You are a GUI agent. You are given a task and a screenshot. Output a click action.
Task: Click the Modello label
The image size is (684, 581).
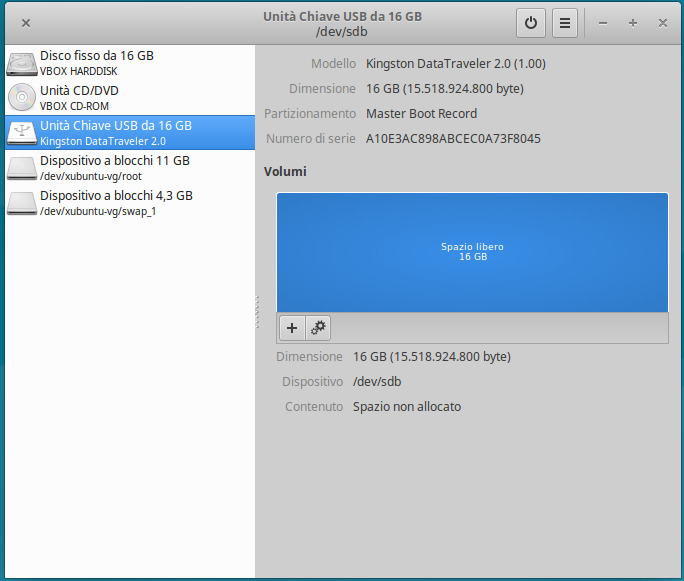click(333, 64)
